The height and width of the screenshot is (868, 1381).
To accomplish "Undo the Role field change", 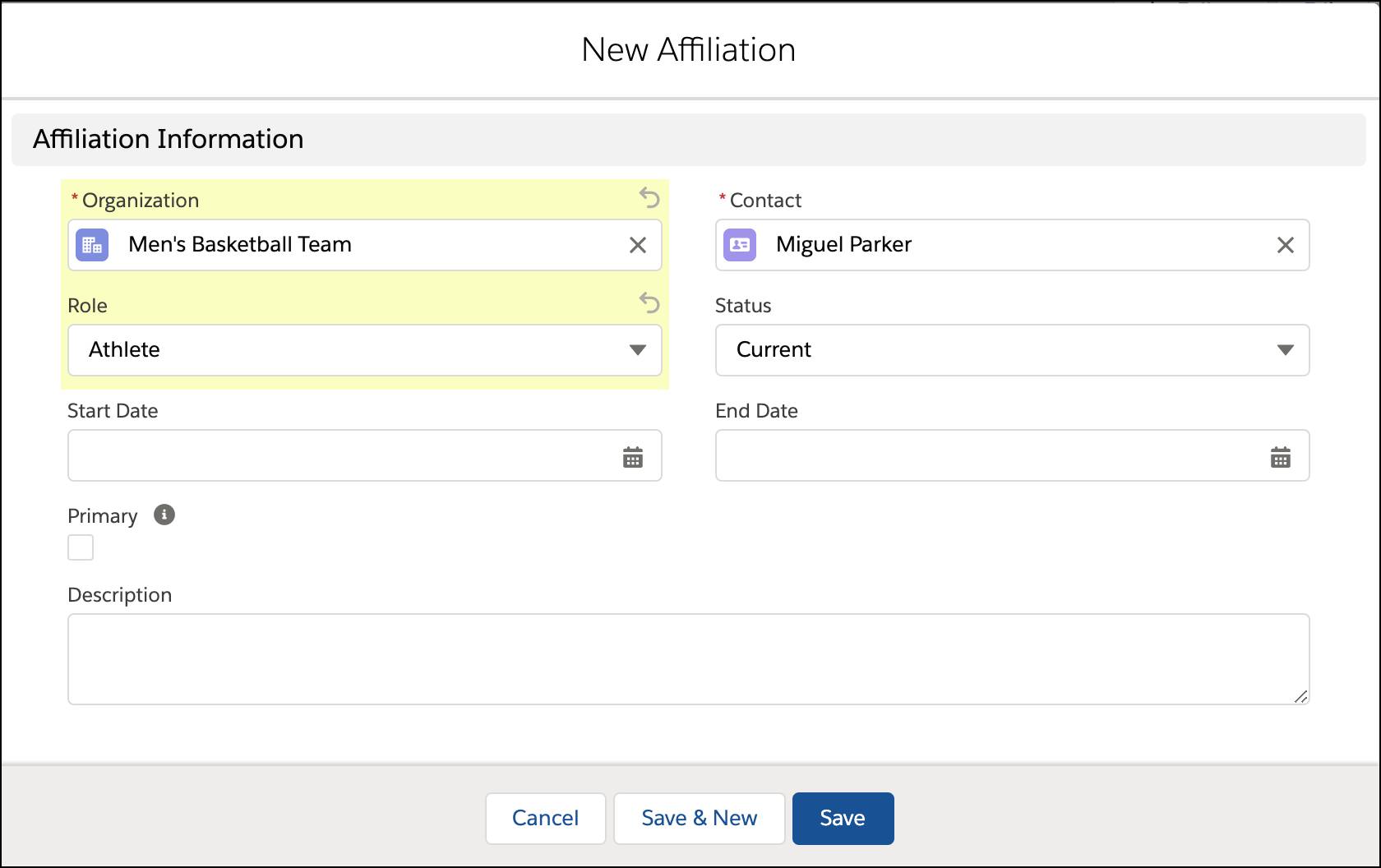I will (649, 303).
